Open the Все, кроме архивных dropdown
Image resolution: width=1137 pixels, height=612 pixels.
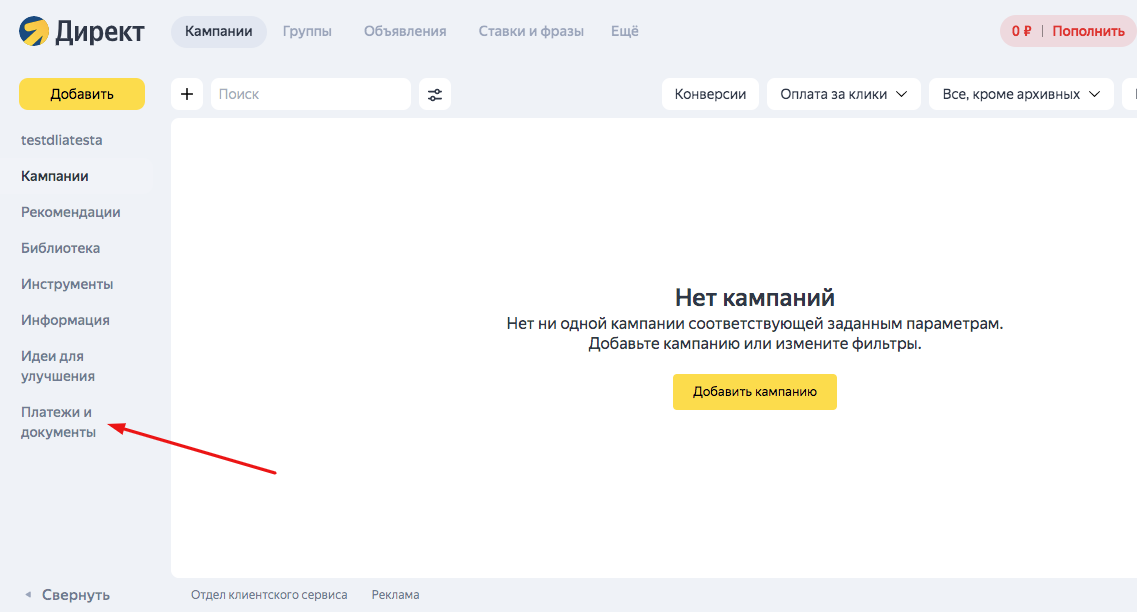(x=1021, y=94)
